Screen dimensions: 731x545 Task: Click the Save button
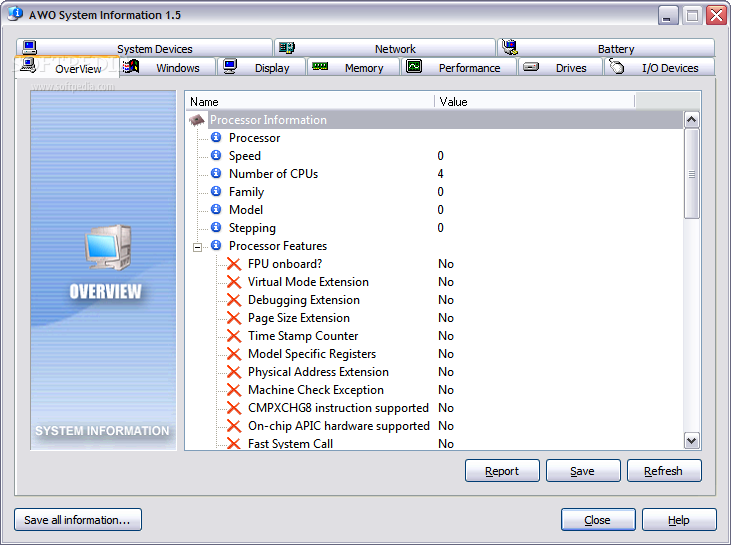583,471
